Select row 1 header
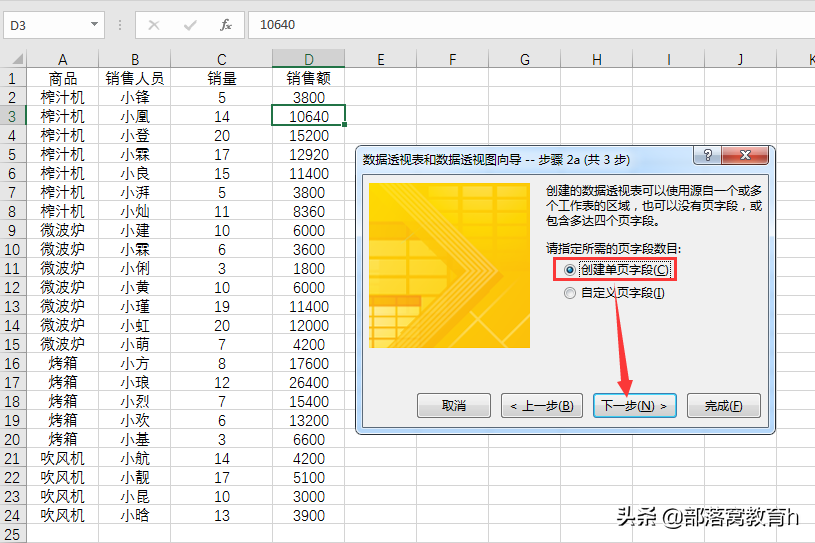Image resolution: width=815 pixels, height=543 pixels. tap(12, 78)
